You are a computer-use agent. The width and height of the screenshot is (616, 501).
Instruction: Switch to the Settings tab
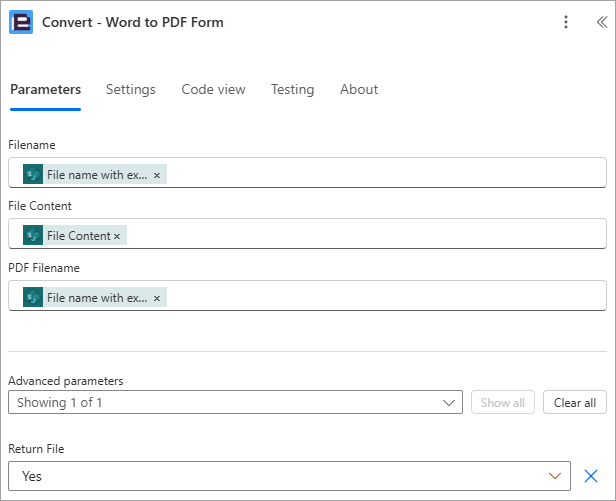pyautogui.click(x=131, y=89)
